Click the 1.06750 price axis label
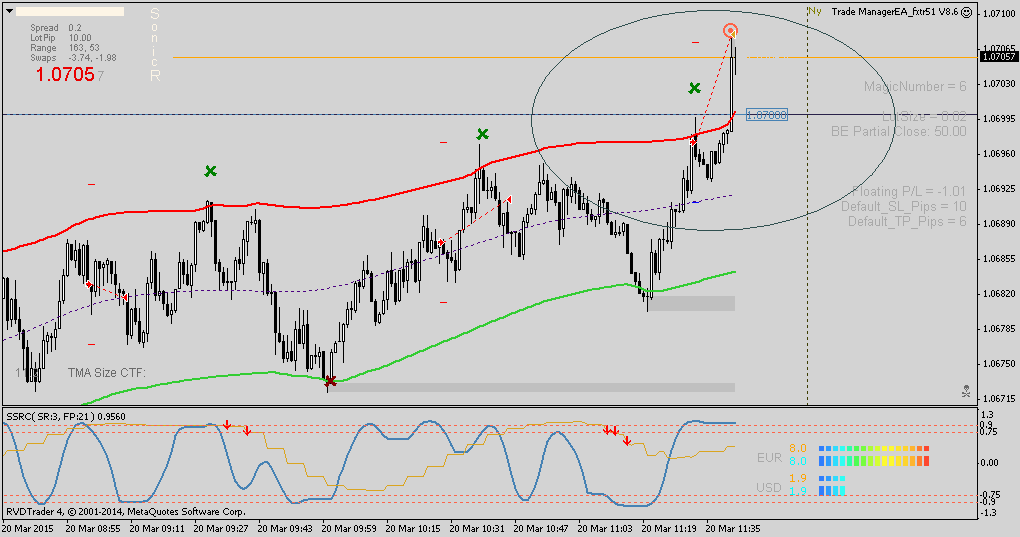The image size is (1020, 537). [x=1000, y=363]
